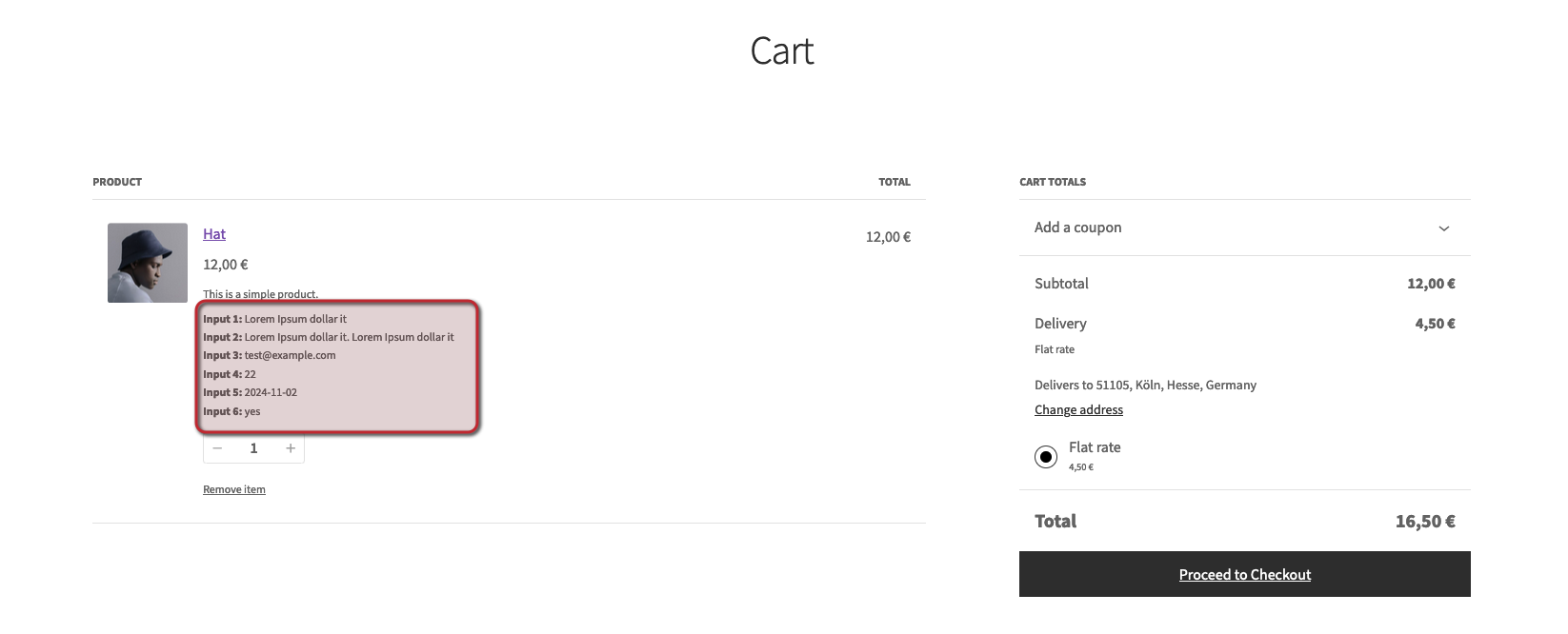
Task: Select the Flat rate radio button
Action: (1046, 457)
